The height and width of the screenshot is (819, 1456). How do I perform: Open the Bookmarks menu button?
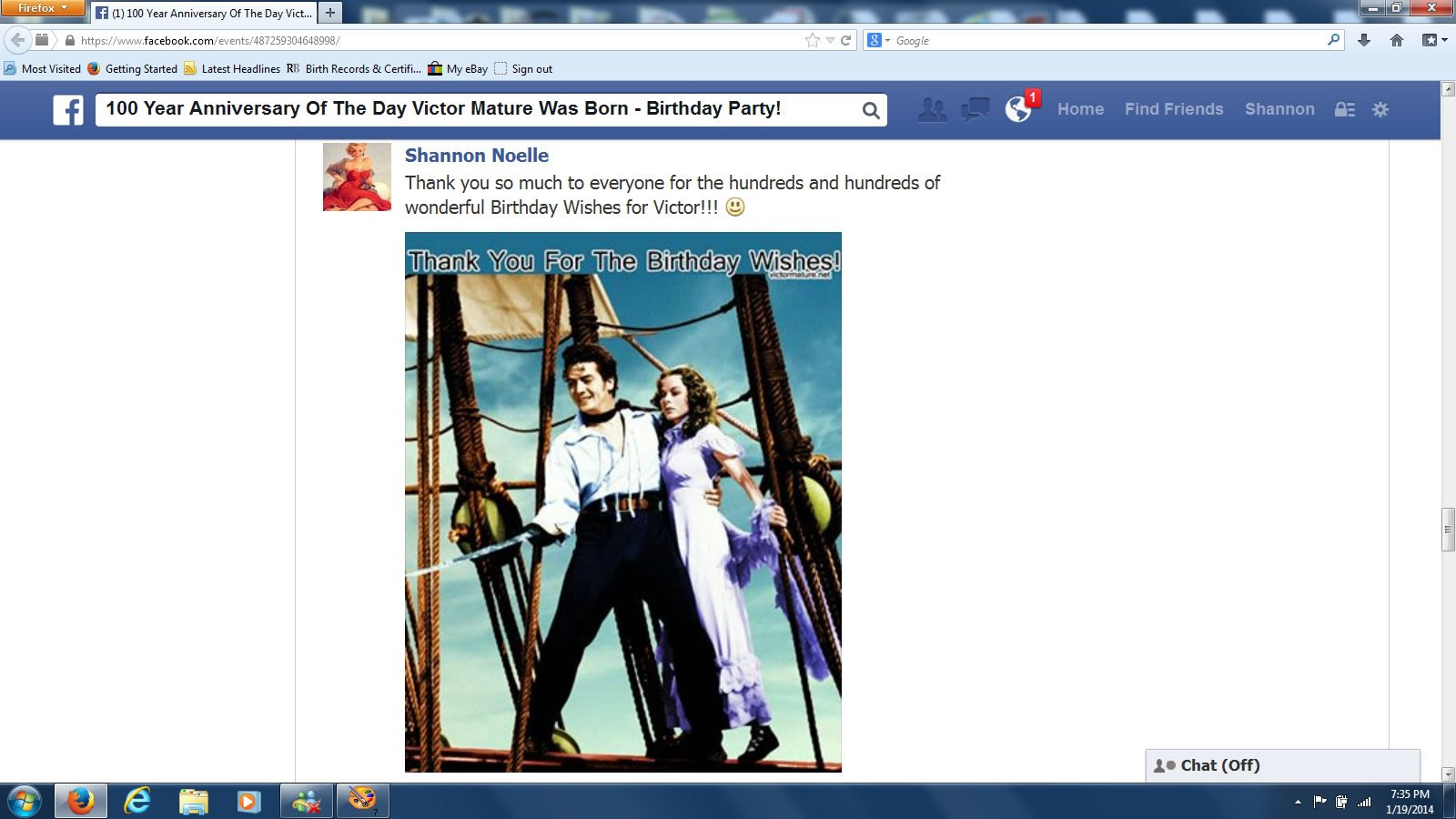click(x=1434, y=40)
